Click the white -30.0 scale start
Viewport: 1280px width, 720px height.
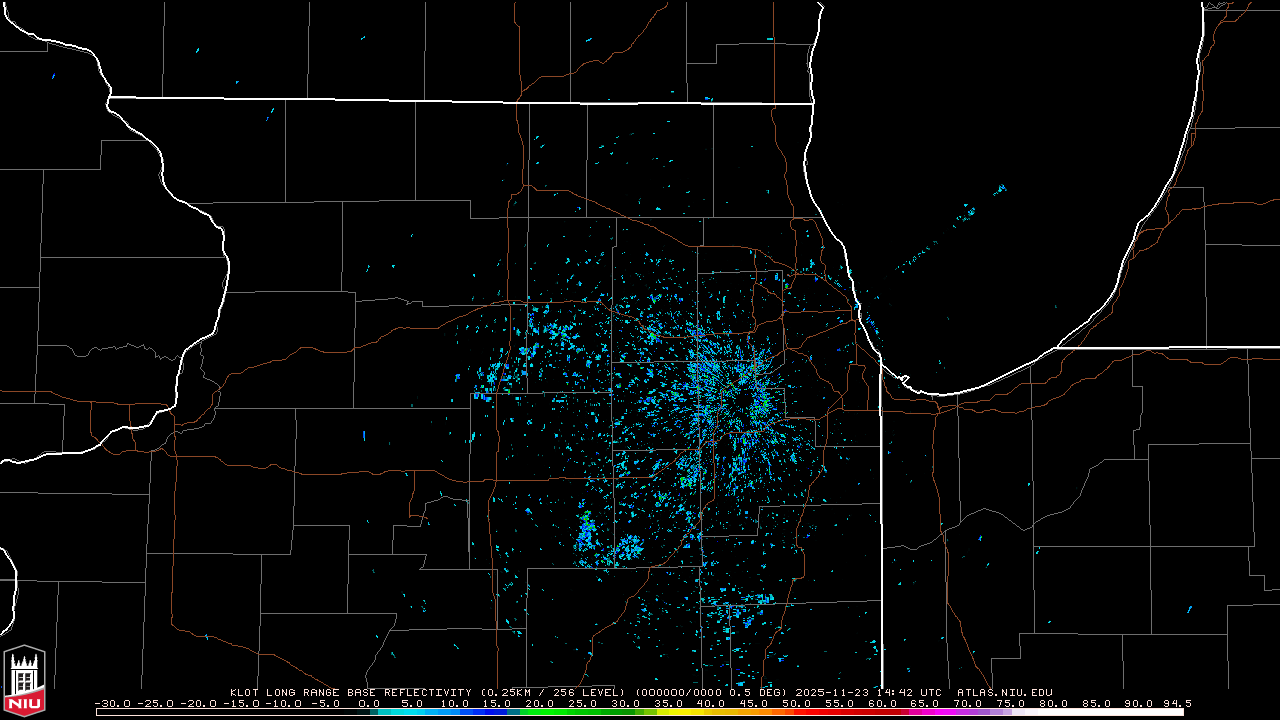click(x=113, y=704)
